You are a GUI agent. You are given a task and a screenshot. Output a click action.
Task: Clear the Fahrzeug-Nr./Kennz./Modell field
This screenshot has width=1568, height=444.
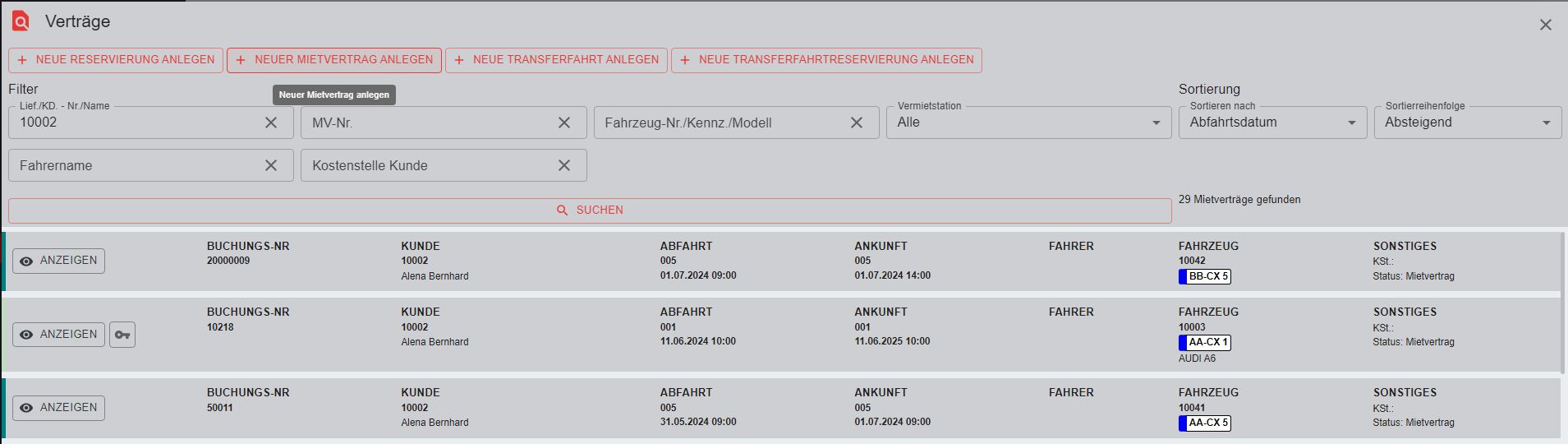pyautogui.click(x=857, y=123)
